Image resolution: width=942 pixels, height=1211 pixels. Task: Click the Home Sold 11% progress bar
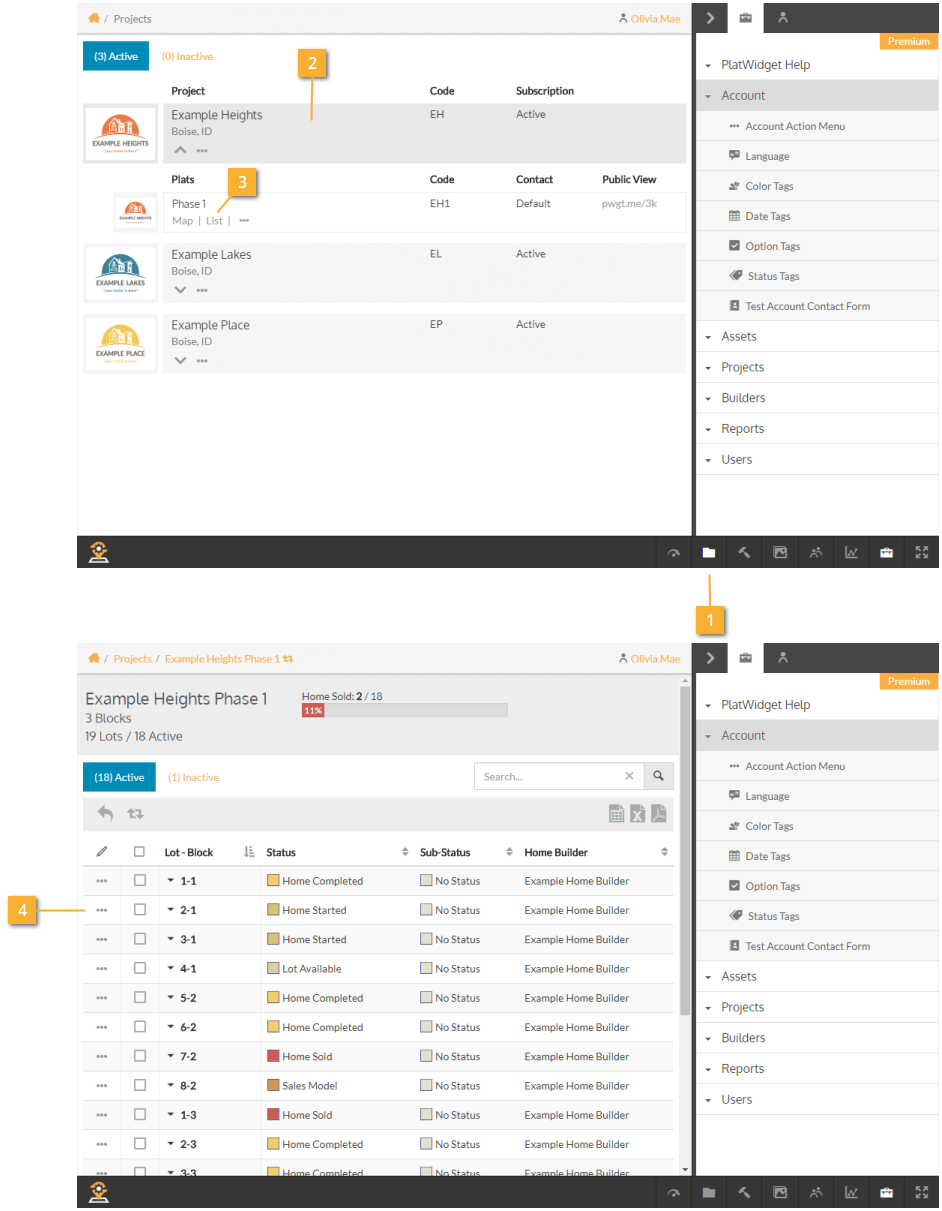(404, 710)
